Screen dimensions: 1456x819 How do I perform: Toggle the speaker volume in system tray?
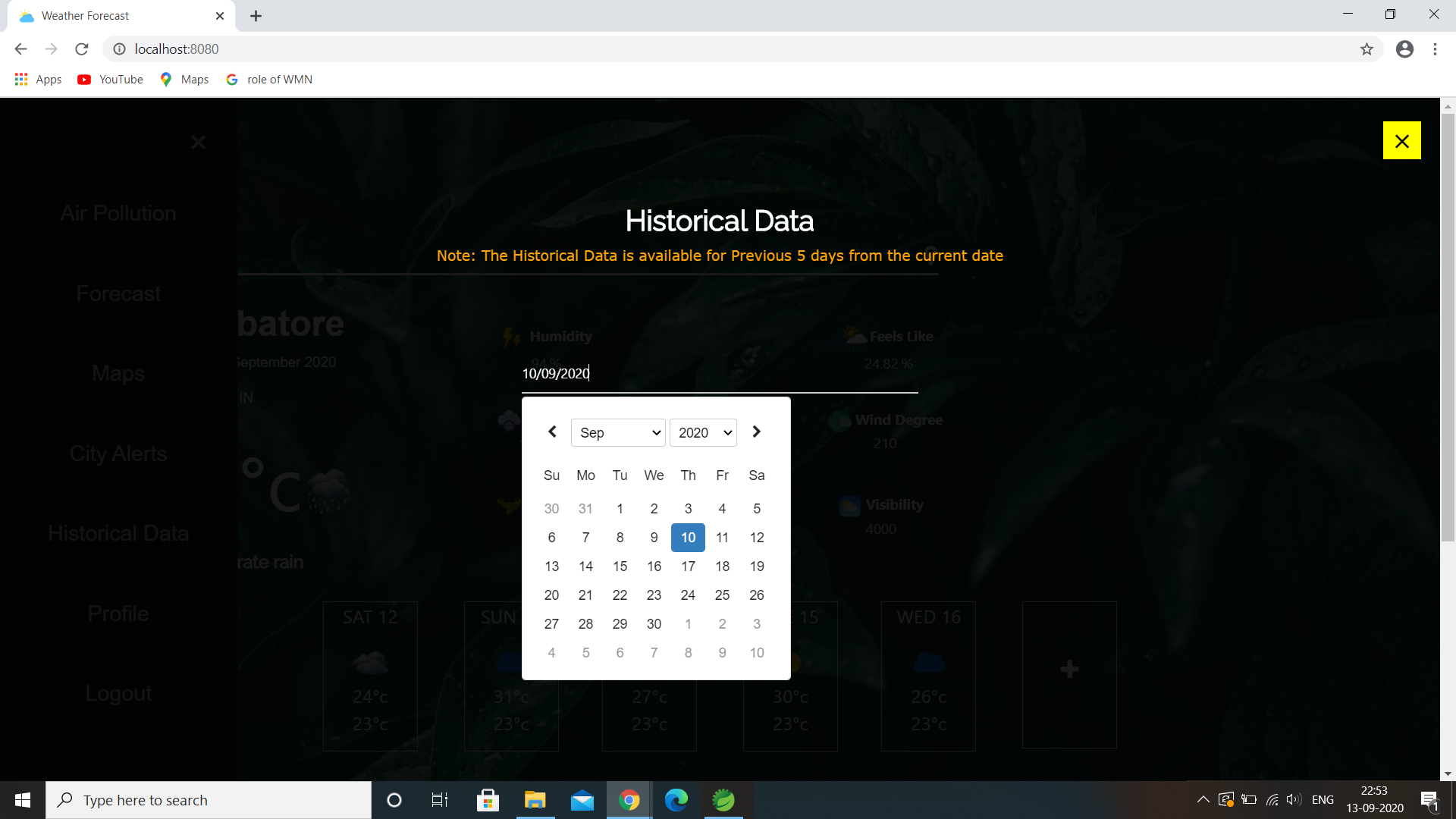(x=1293, y=799)
